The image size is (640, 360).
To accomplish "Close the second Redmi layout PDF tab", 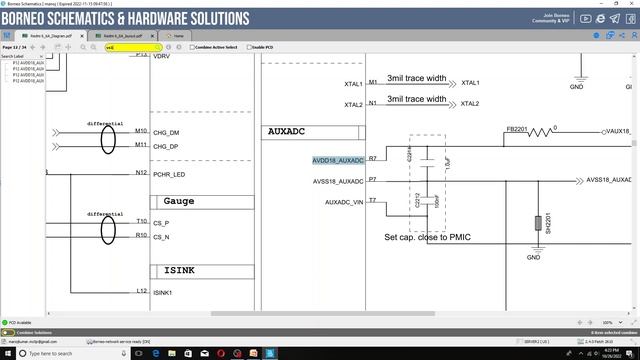I will pos(152,36).
